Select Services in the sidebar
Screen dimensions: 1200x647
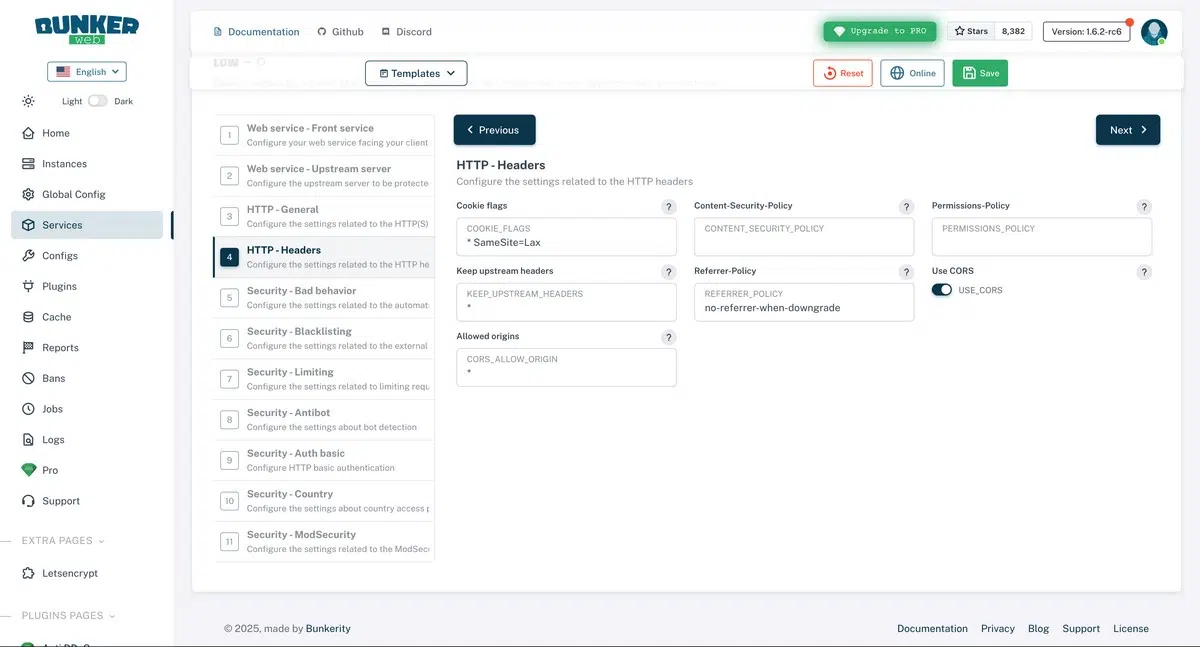[86, 225]
